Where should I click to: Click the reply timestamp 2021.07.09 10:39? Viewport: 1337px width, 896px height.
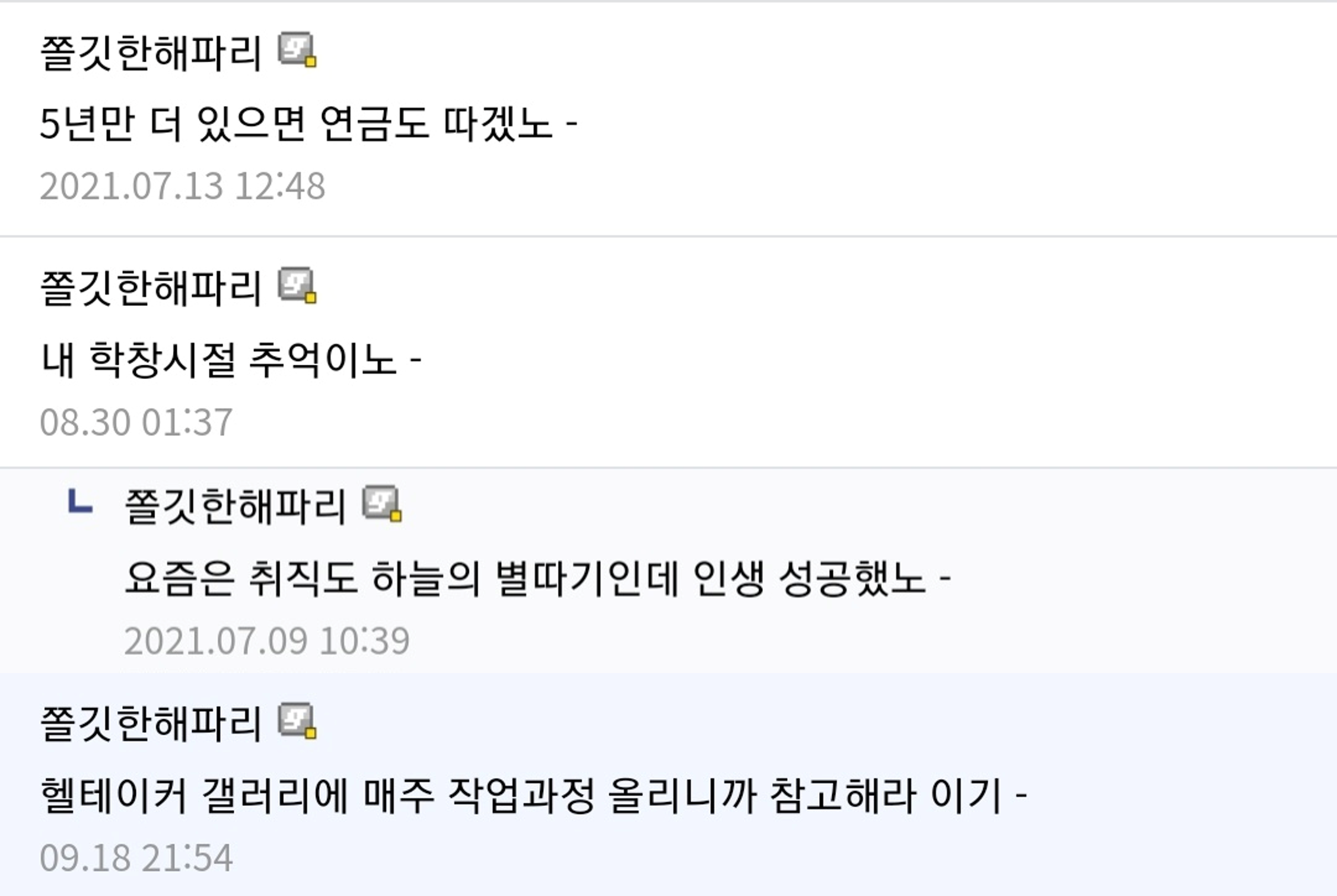pos(267,640)
